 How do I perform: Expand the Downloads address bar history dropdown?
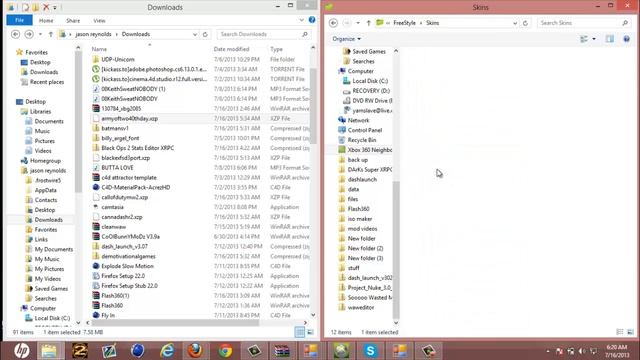pos(195,34)
